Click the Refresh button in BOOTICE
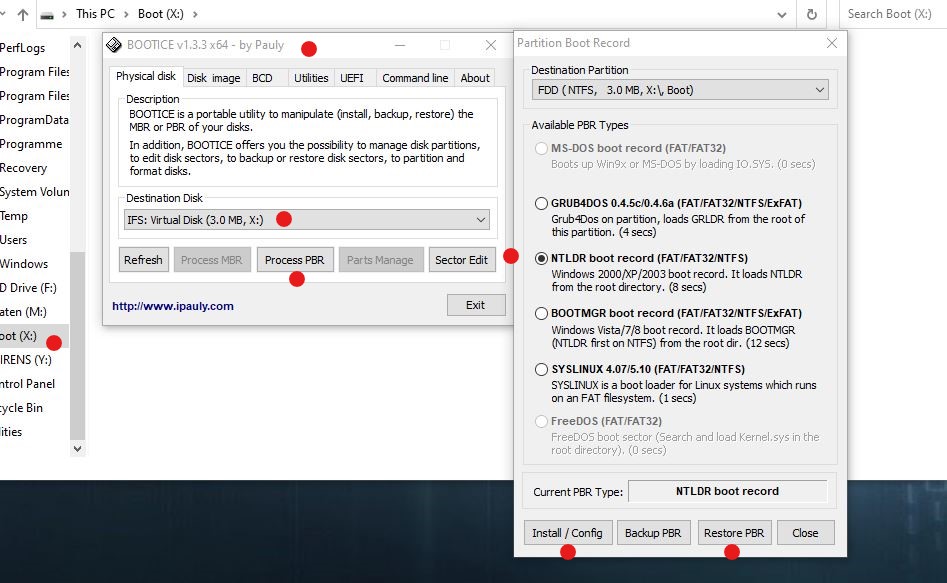 (143, 260)
